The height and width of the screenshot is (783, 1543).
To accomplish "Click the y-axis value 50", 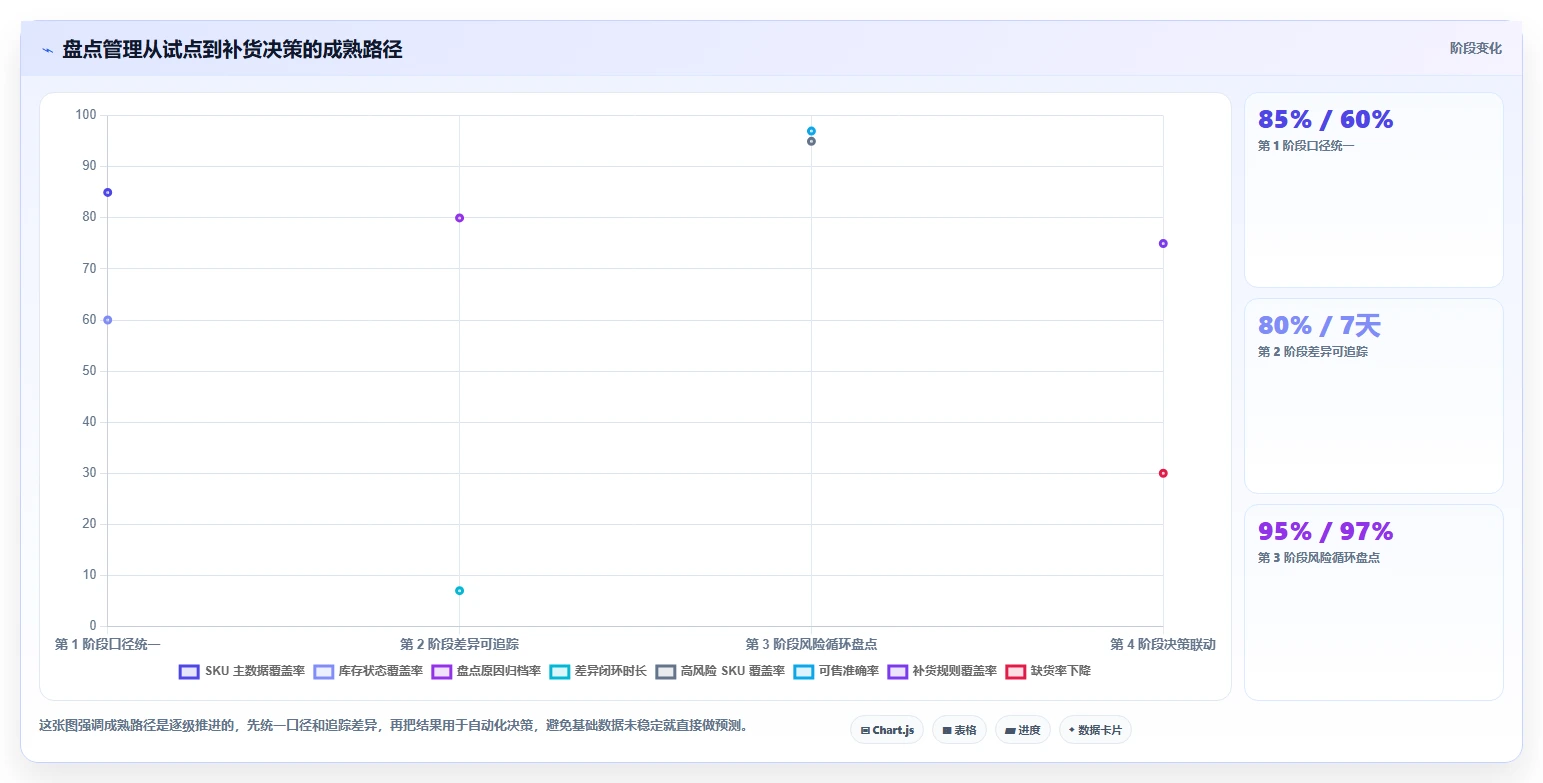I will tap(89, 371).
